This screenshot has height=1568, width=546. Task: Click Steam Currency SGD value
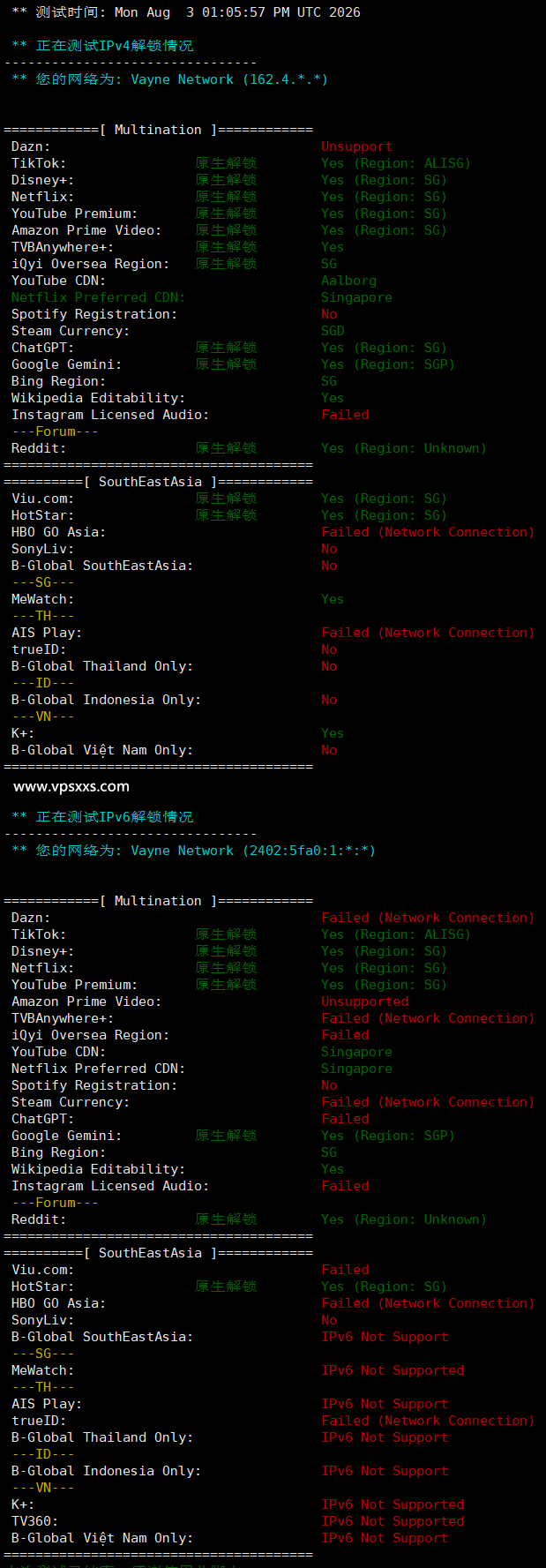click(333, 331)
